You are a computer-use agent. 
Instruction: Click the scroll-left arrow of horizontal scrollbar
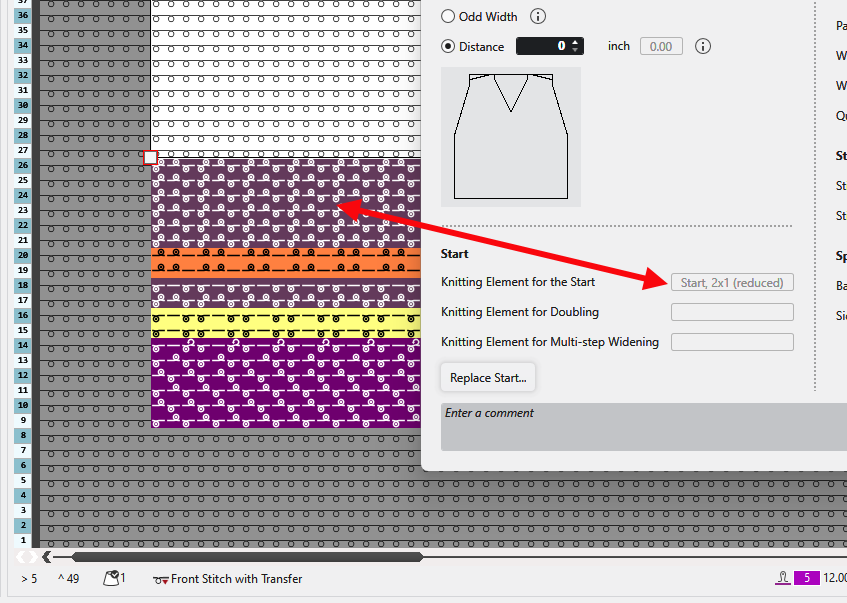click(x=47, y=557)
